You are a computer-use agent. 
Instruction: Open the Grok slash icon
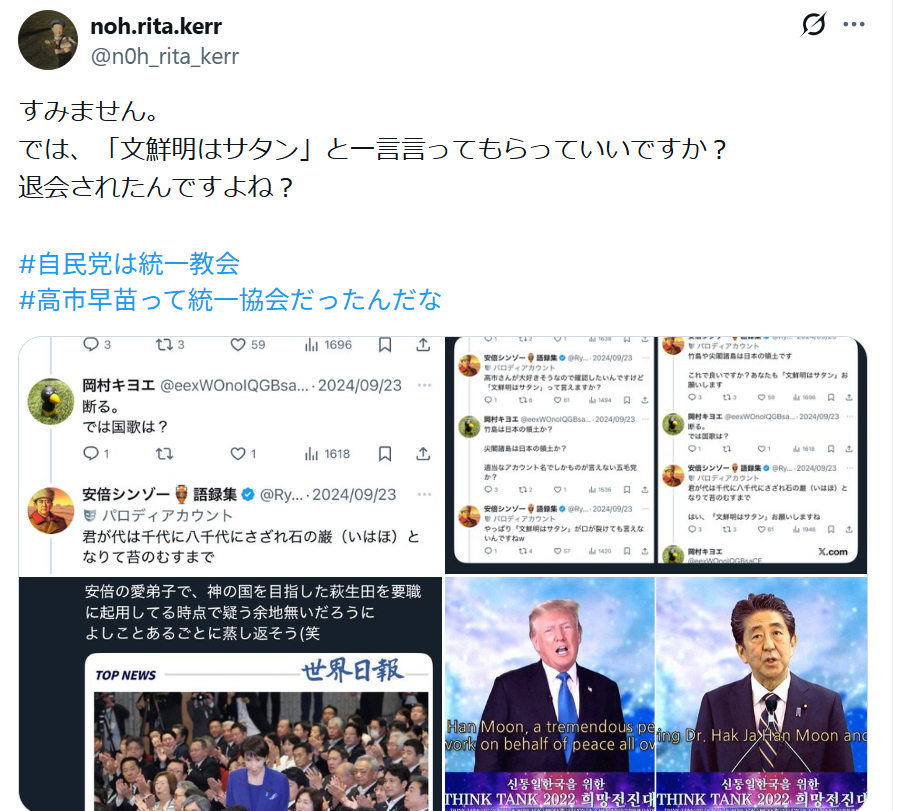813,24
